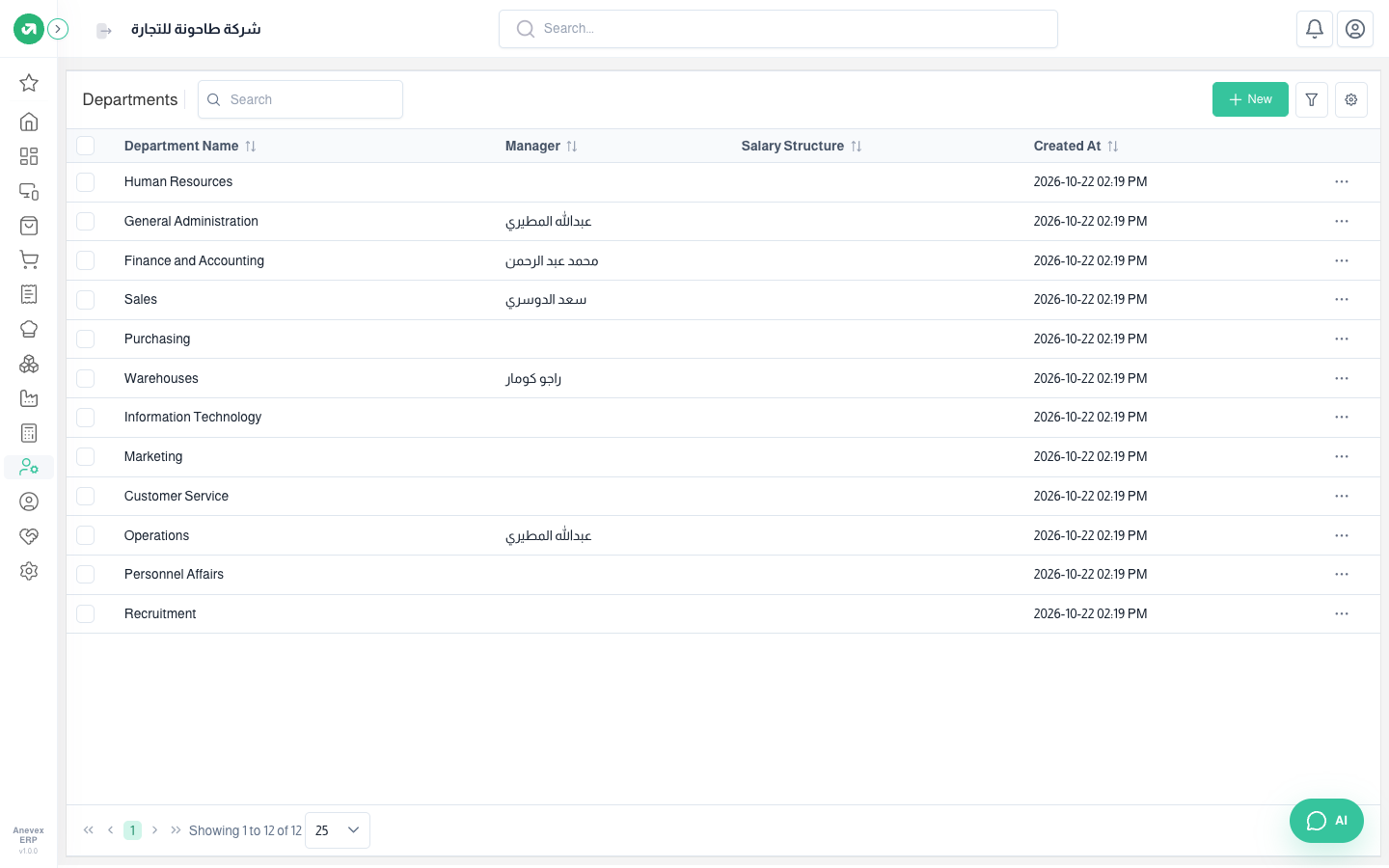Open the receipt document icon in sidebar
This screenshot has width=1389, height=868.
click(29, 294)
